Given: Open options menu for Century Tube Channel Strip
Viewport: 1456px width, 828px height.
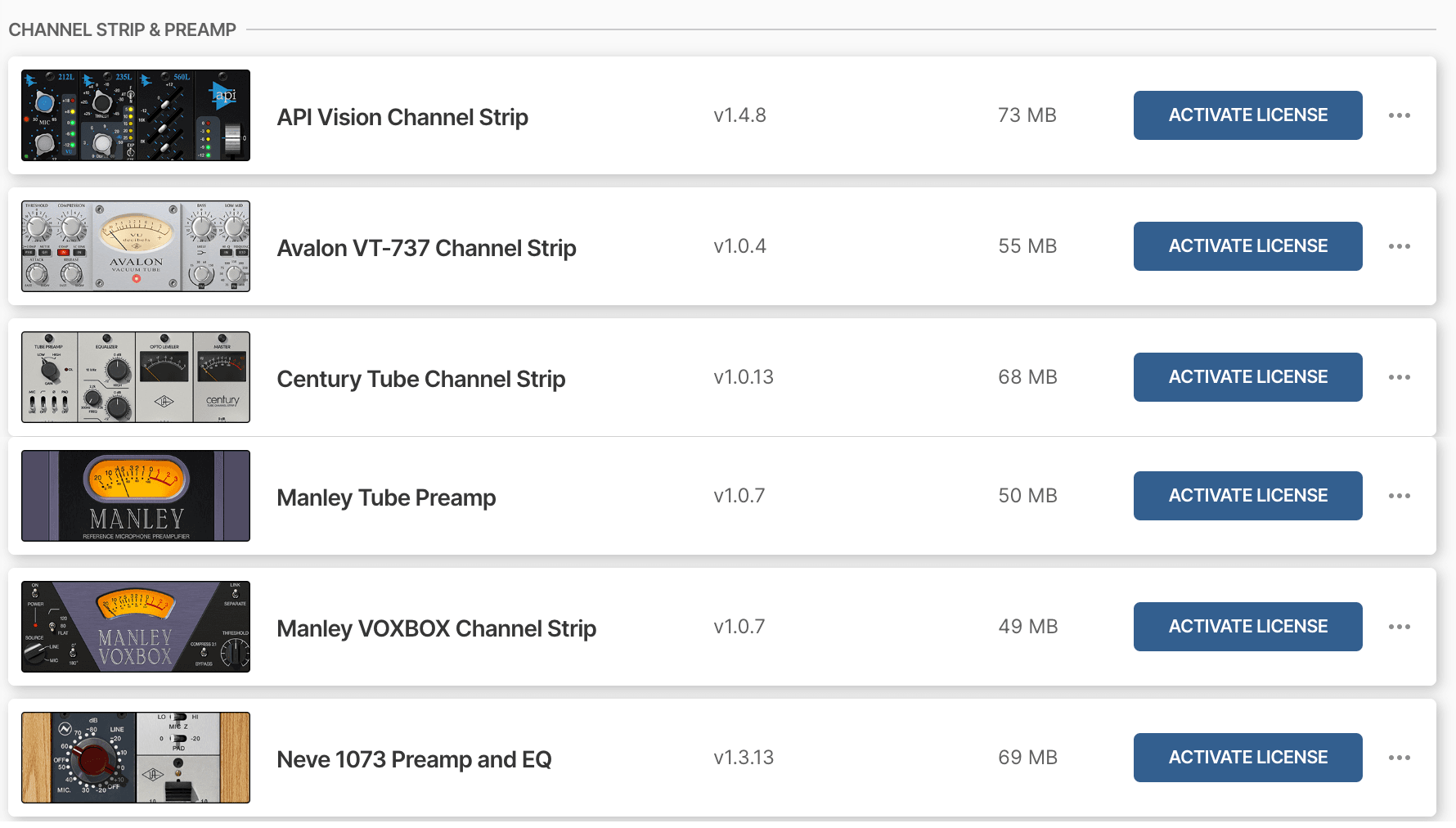Looking at the screenshot, I should click(x=1400, y=377).
